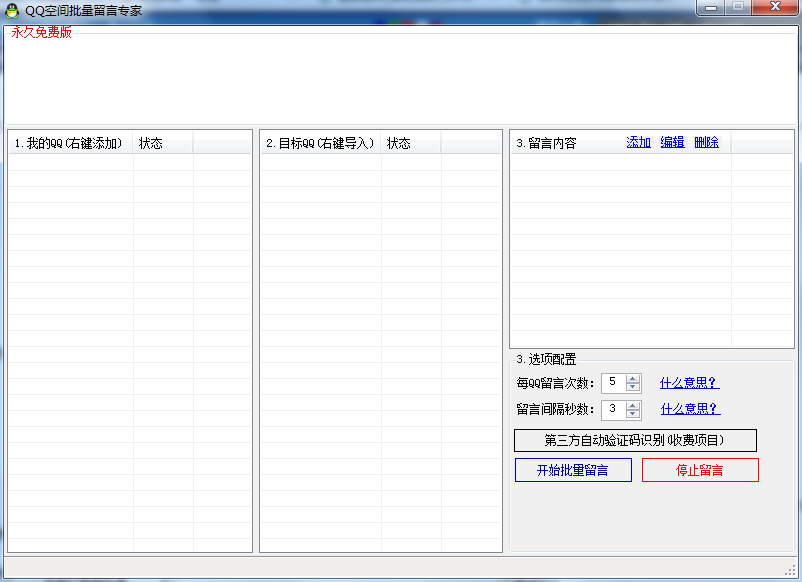Click the 第三方自动验证码识别(收费项目) button

pos(635,440)
